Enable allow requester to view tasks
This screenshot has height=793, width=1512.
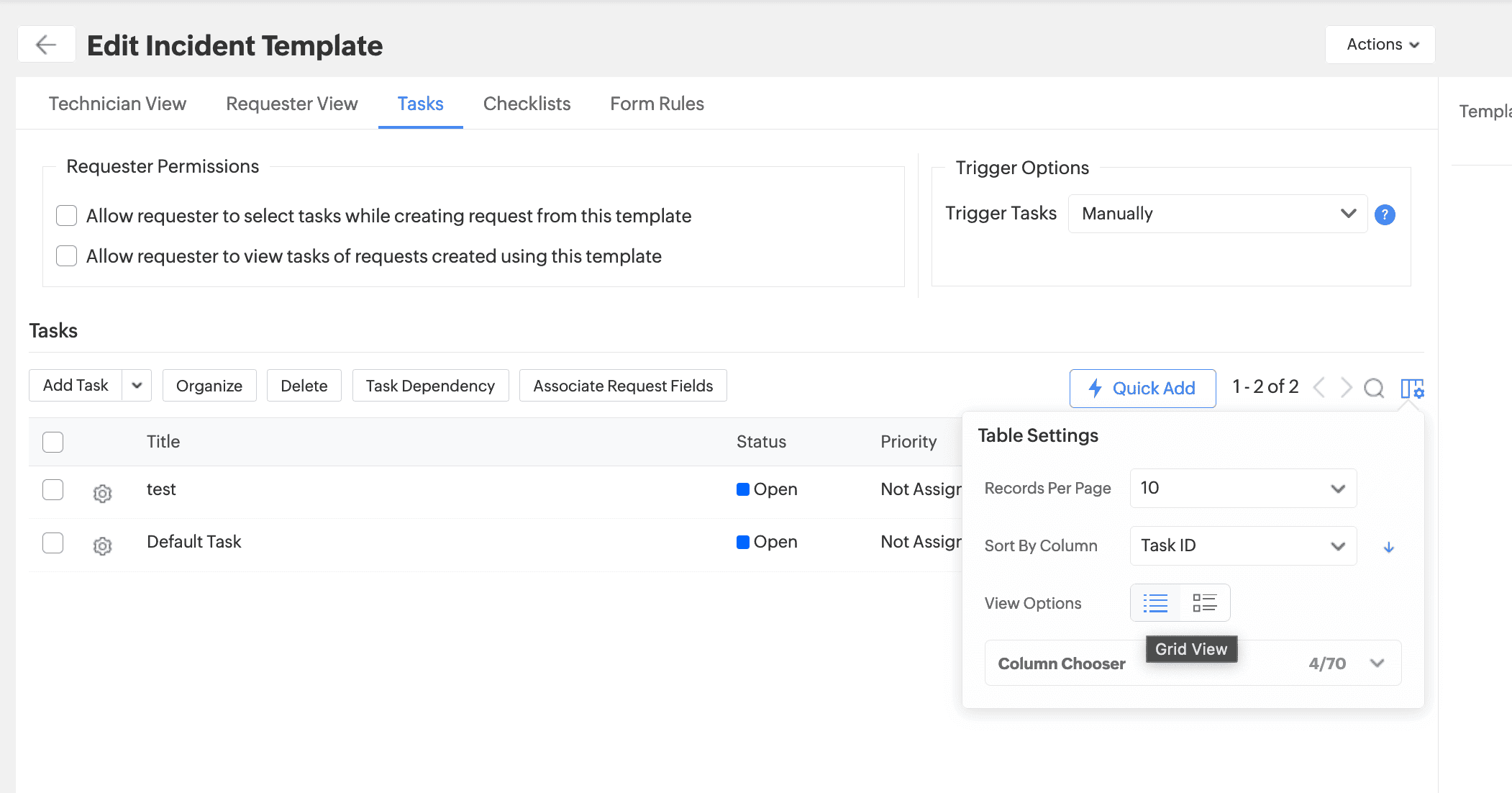tap(67, 256)
